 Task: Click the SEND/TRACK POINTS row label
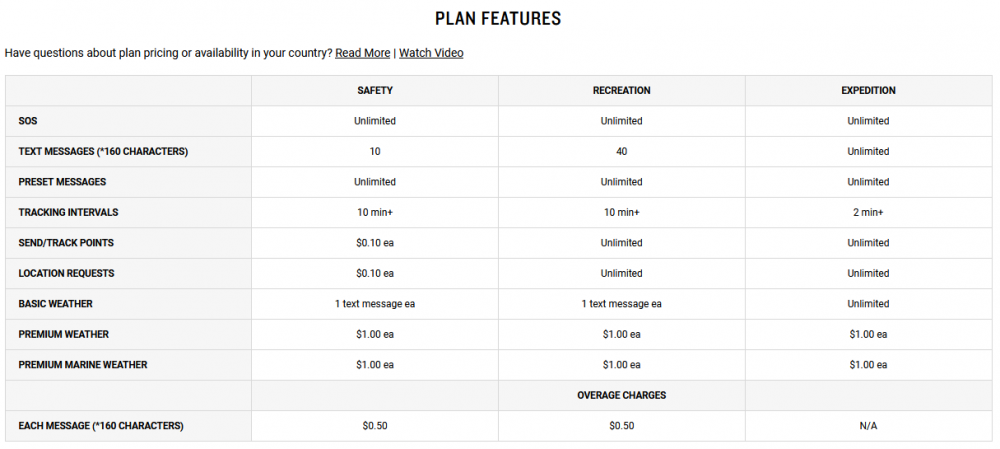click(66, 243)
